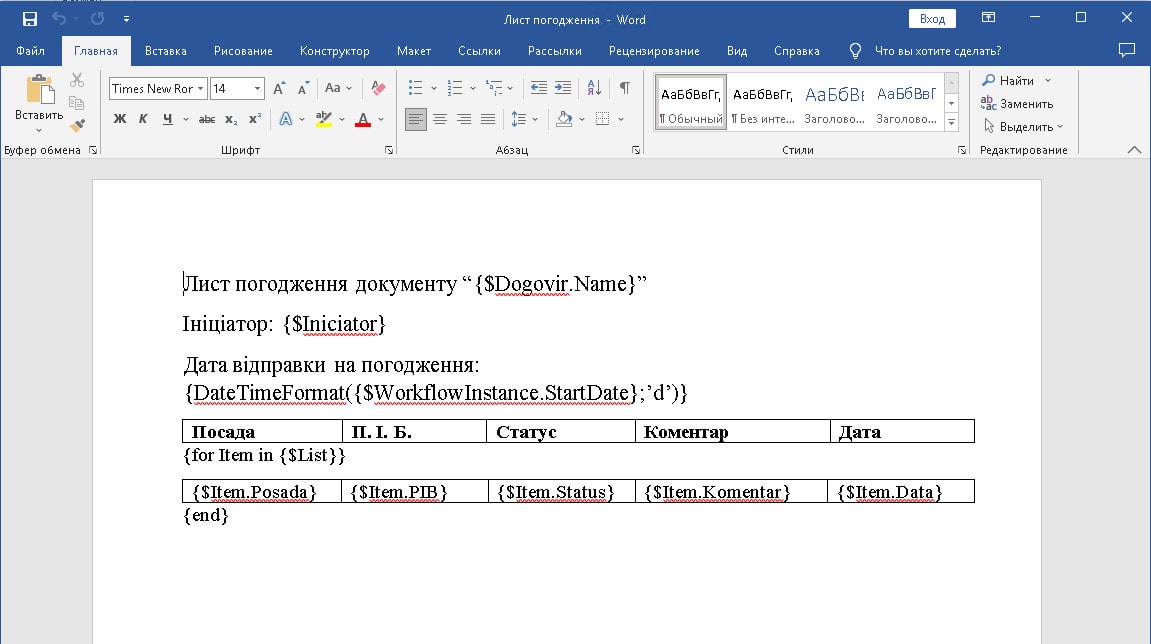Clear all formatting with eraser icon
This screenshot has height=644, width=1151.
pyautogui.click(x=377, y=88)
